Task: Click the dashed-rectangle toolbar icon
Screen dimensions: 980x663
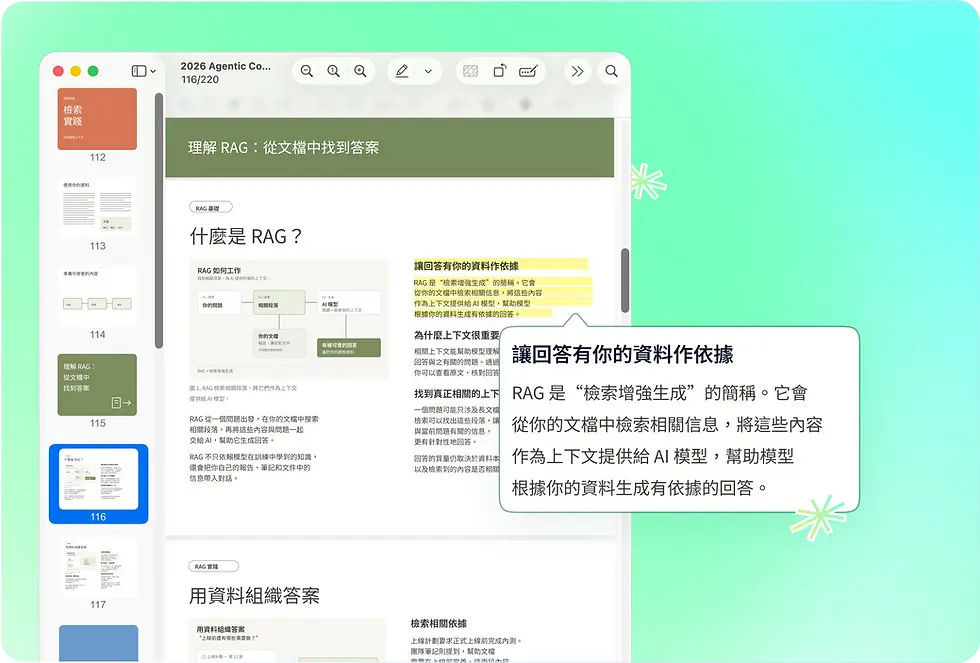Action: pos(471,71)
